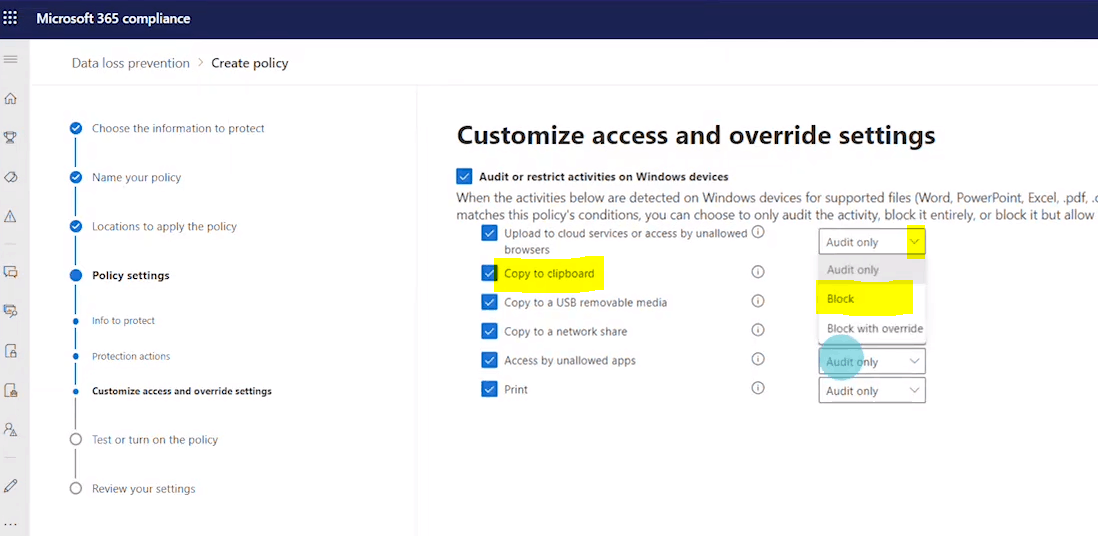Select Customize access and override settings sub-step
Image resolution: width=1098 pixels, height=536 pixels.
(182, 391)
